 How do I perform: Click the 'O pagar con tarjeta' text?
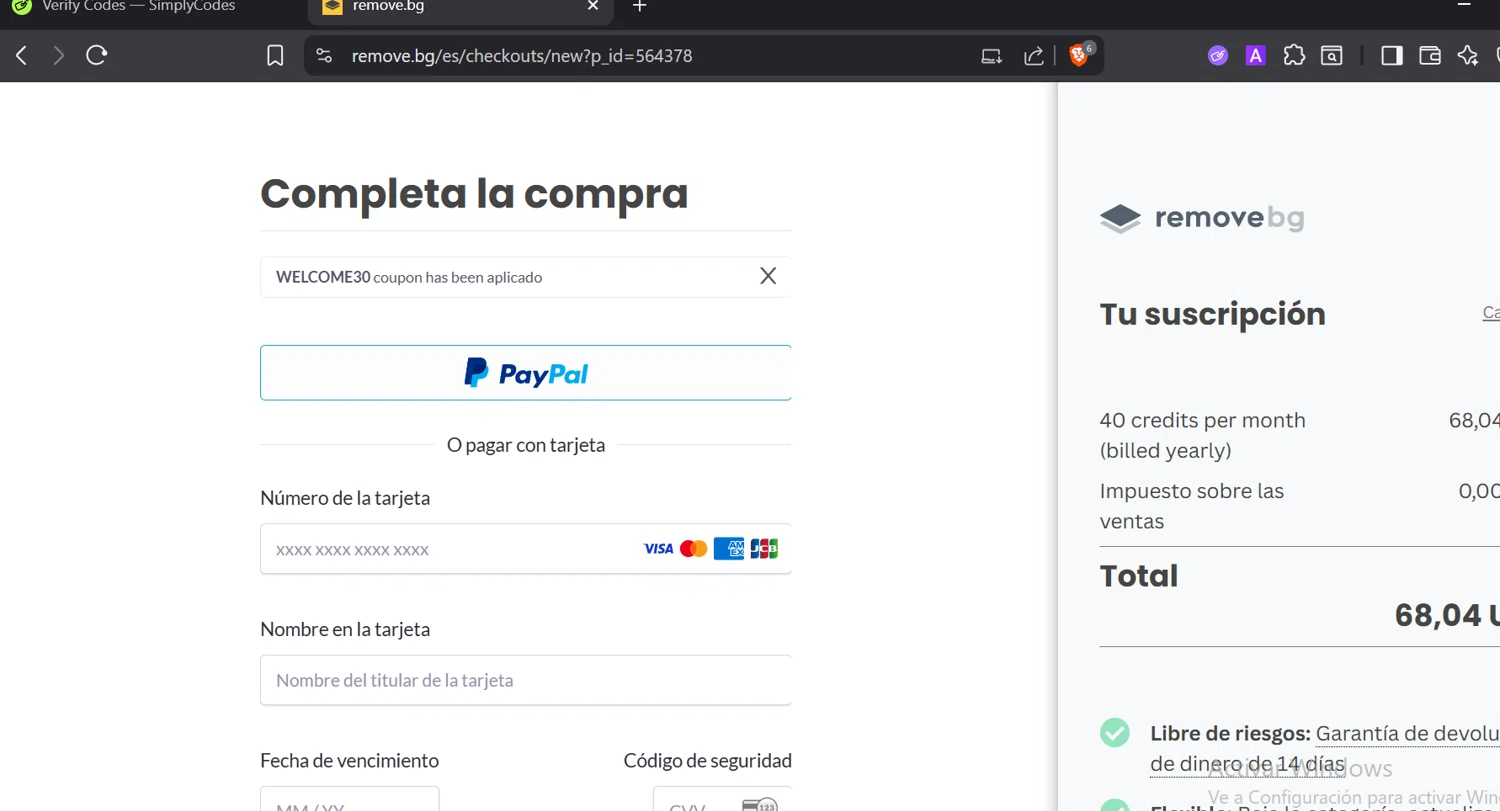coord(526,445)
